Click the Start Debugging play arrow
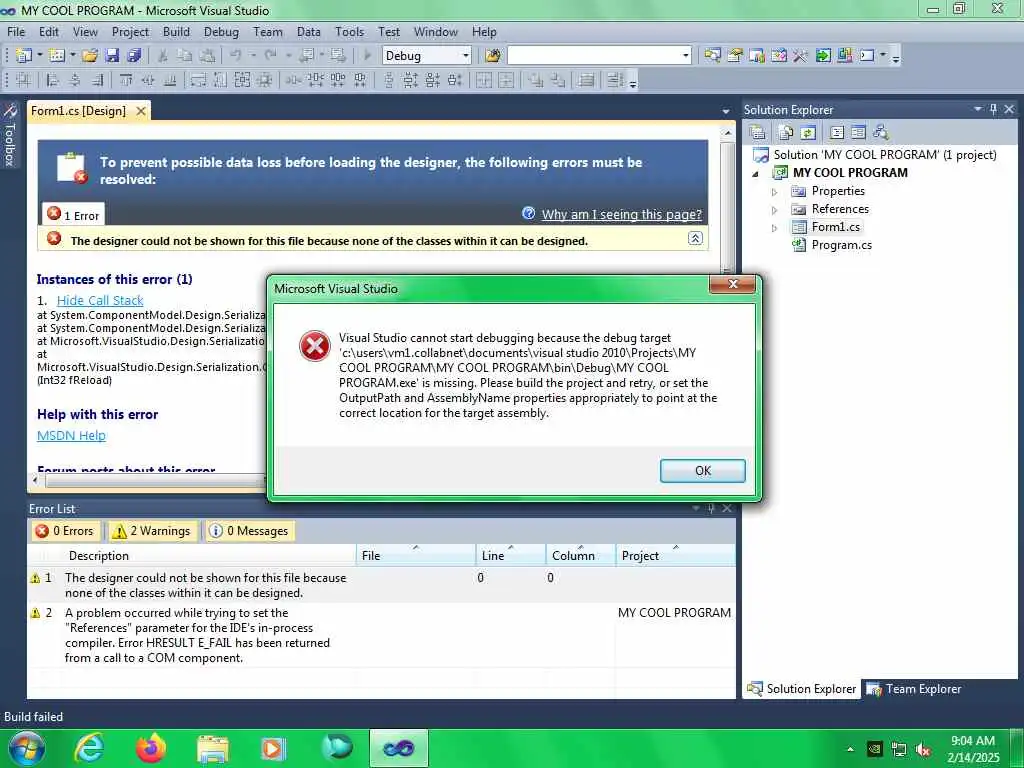 (x=367, y=56)
